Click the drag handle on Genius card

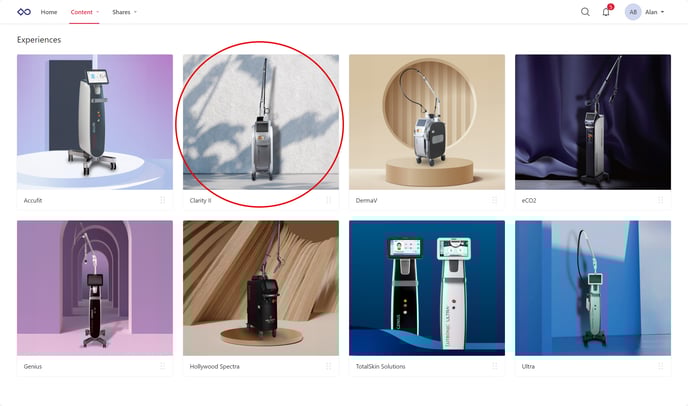click(x=162, y=366)
